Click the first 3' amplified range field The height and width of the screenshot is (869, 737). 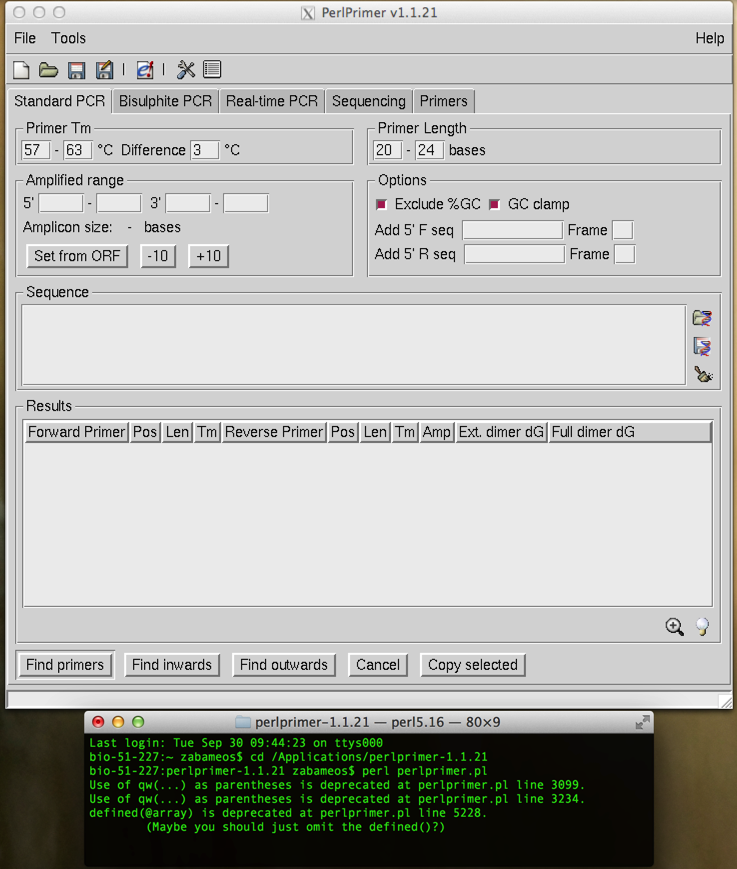[x=188, y=203]
